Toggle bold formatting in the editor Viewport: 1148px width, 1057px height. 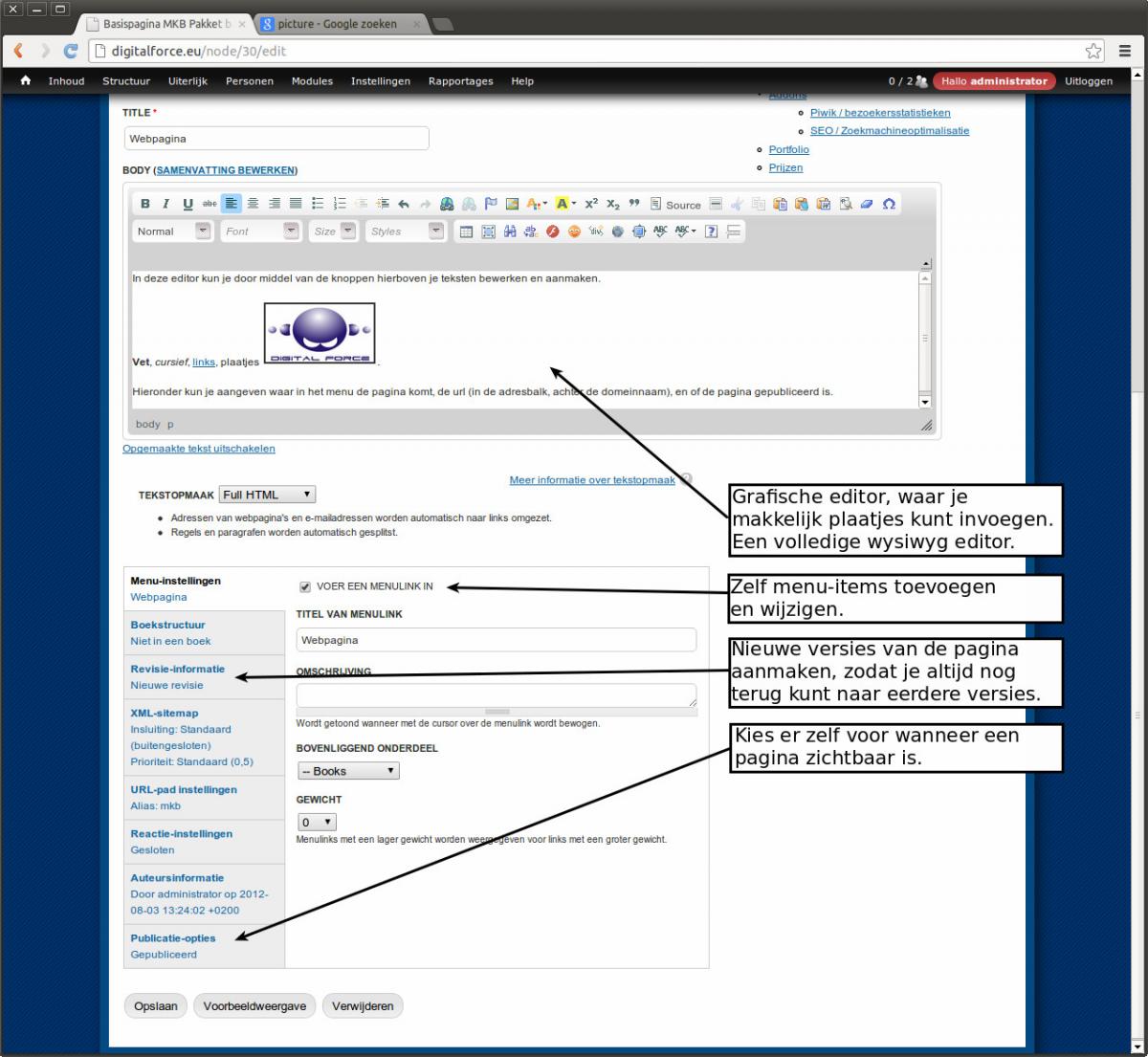pyautogui.click(x=145, y=204)
